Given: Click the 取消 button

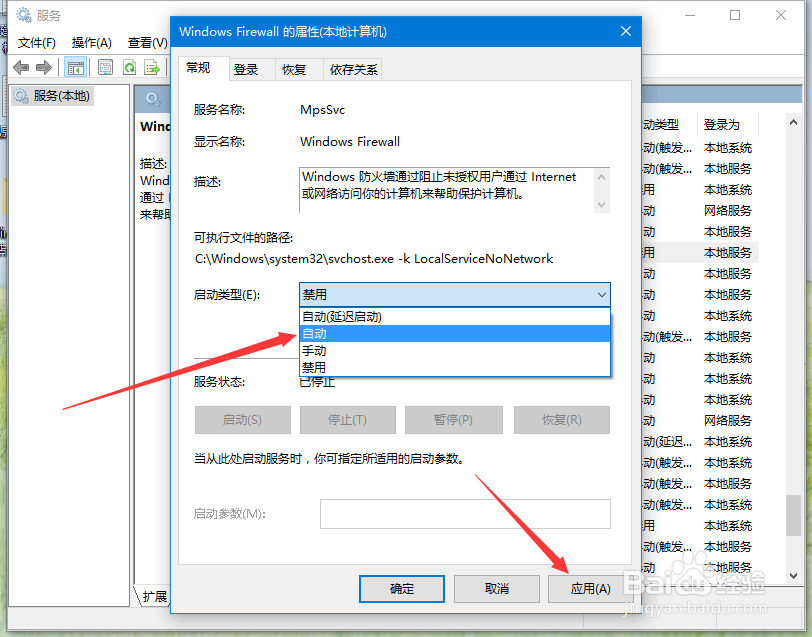Looking at the screenshot, I should [497, 589].
